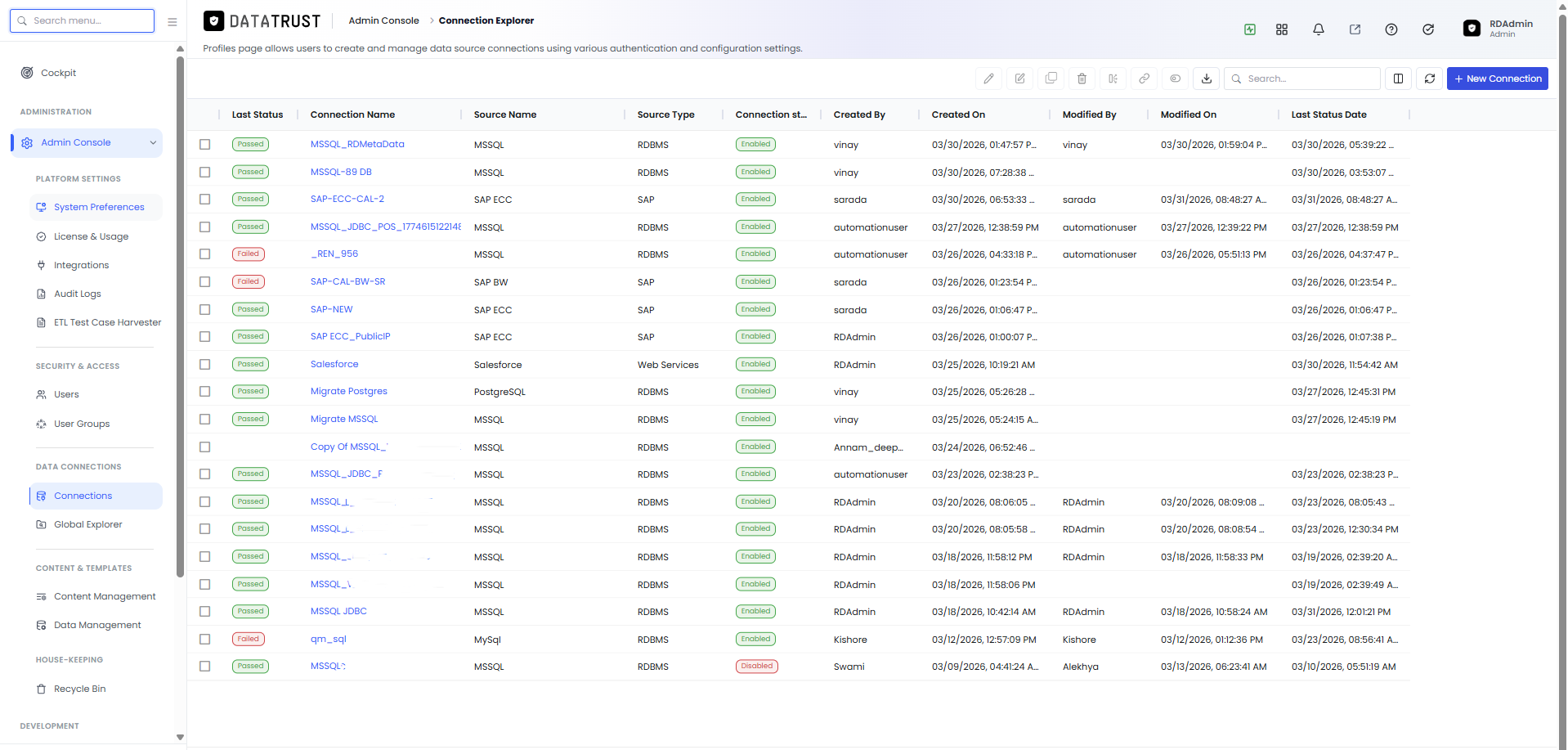Image resolution: width=1568 pixels, height=750 pixels.
Task: Toggle the sidebar hamburger menu
Action: click(172, 22)
